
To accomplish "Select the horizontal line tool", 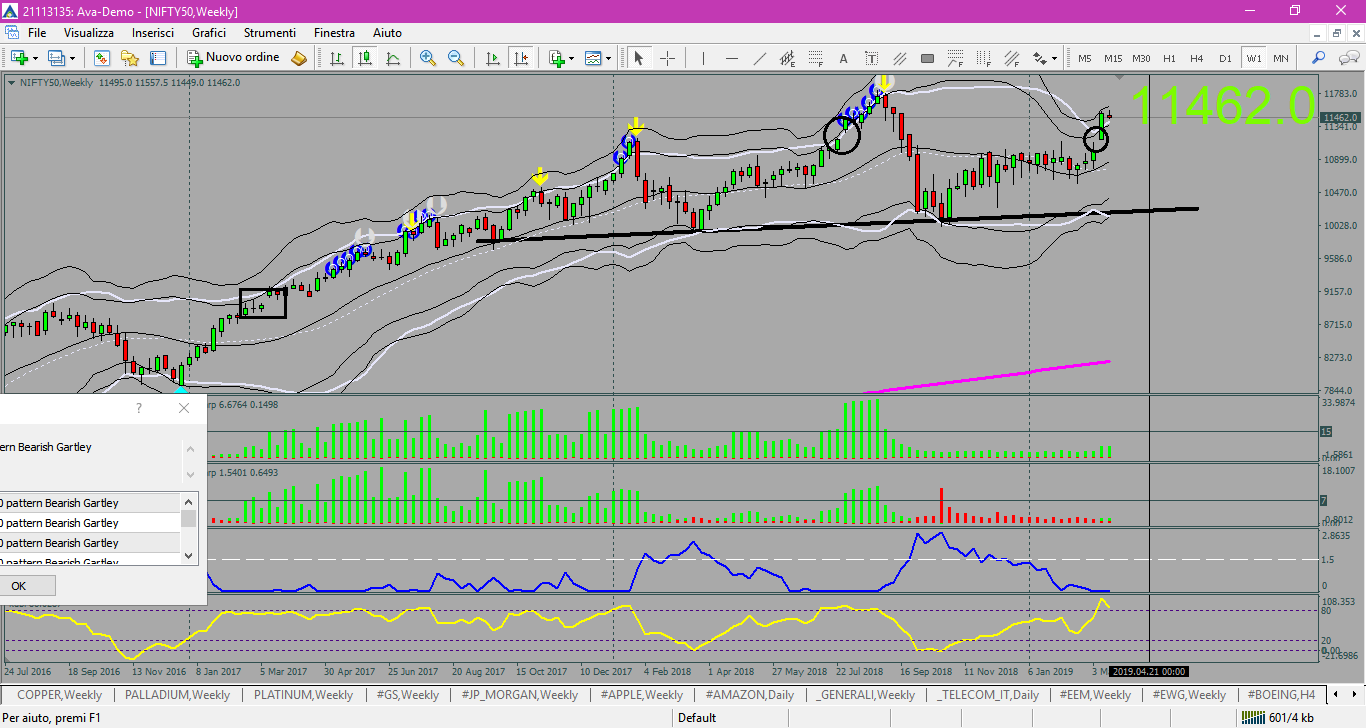I will pos(732,58).
